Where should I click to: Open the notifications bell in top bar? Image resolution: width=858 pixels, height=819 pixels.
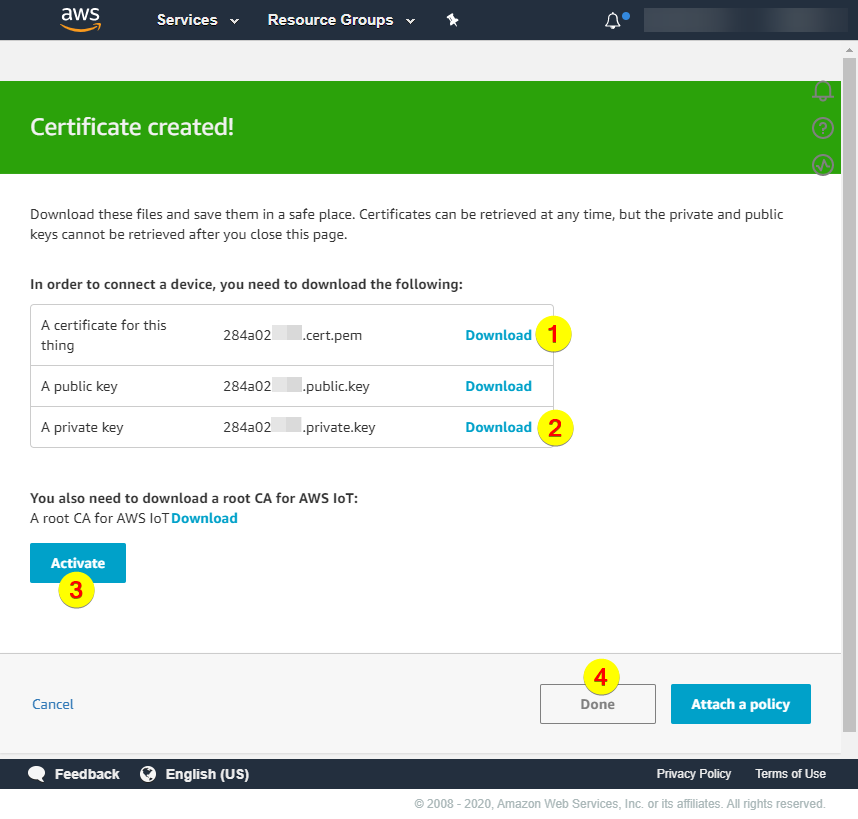click(613, 21)
